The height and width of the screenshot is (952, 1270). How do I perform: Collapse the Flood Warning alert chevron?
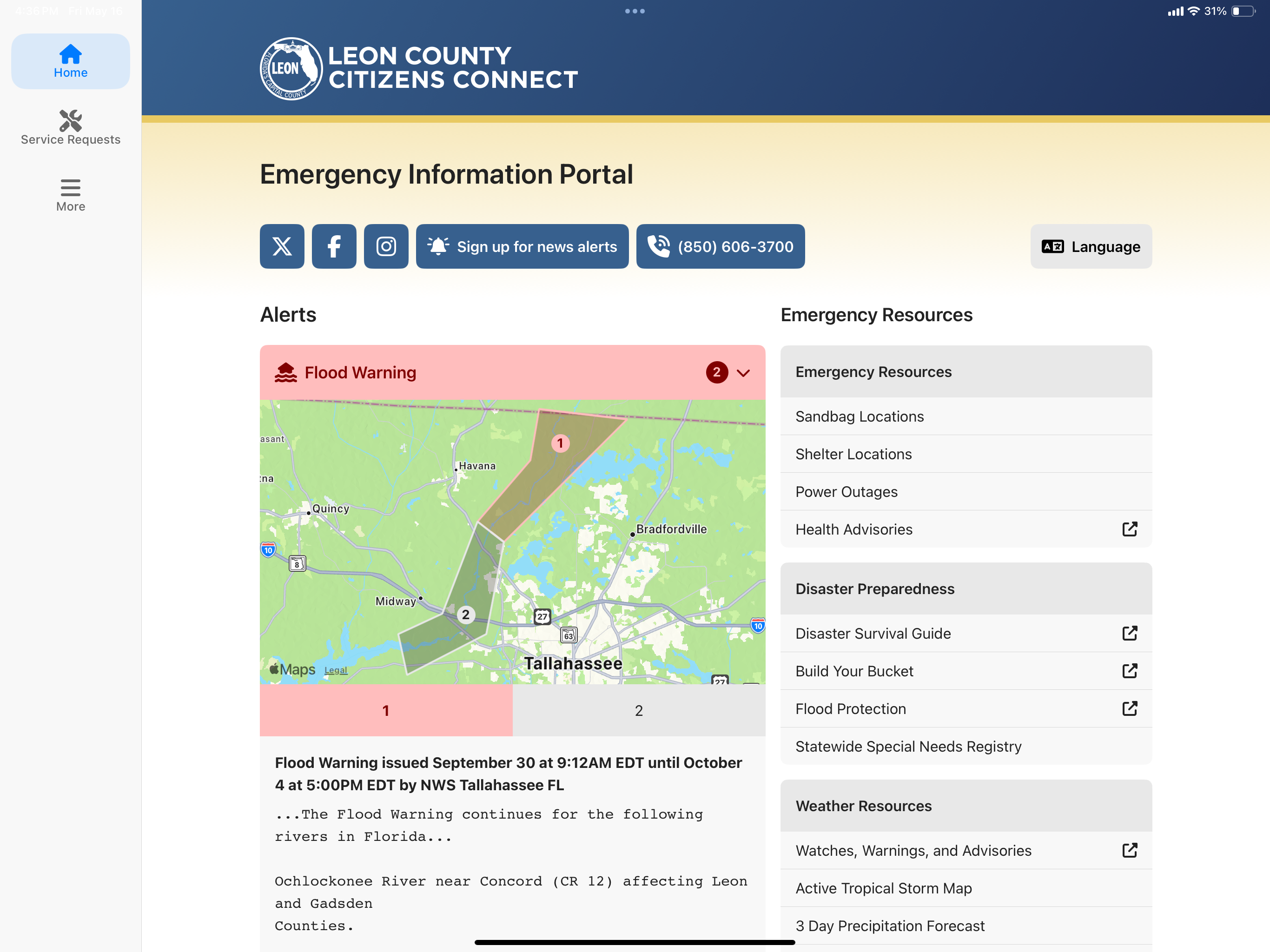[x=743, y=373]
